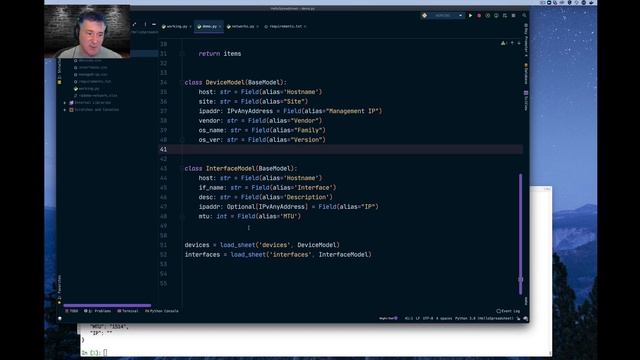This screenshot has height=360, width=640.
Task: Open the networks.py editor tab
Action: 242,27
